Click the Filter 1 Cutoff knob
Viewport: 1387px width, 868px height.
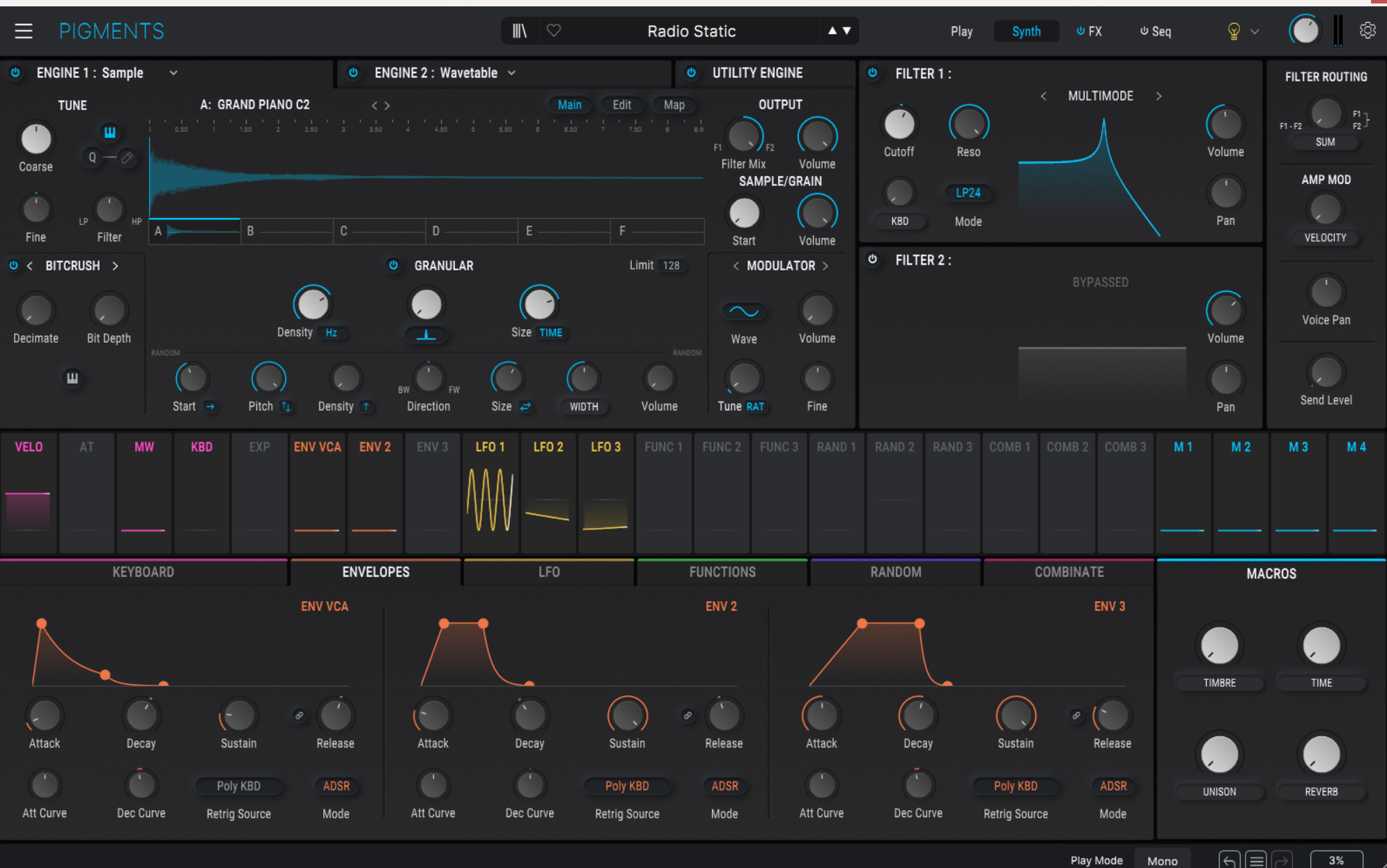point(899,125)
